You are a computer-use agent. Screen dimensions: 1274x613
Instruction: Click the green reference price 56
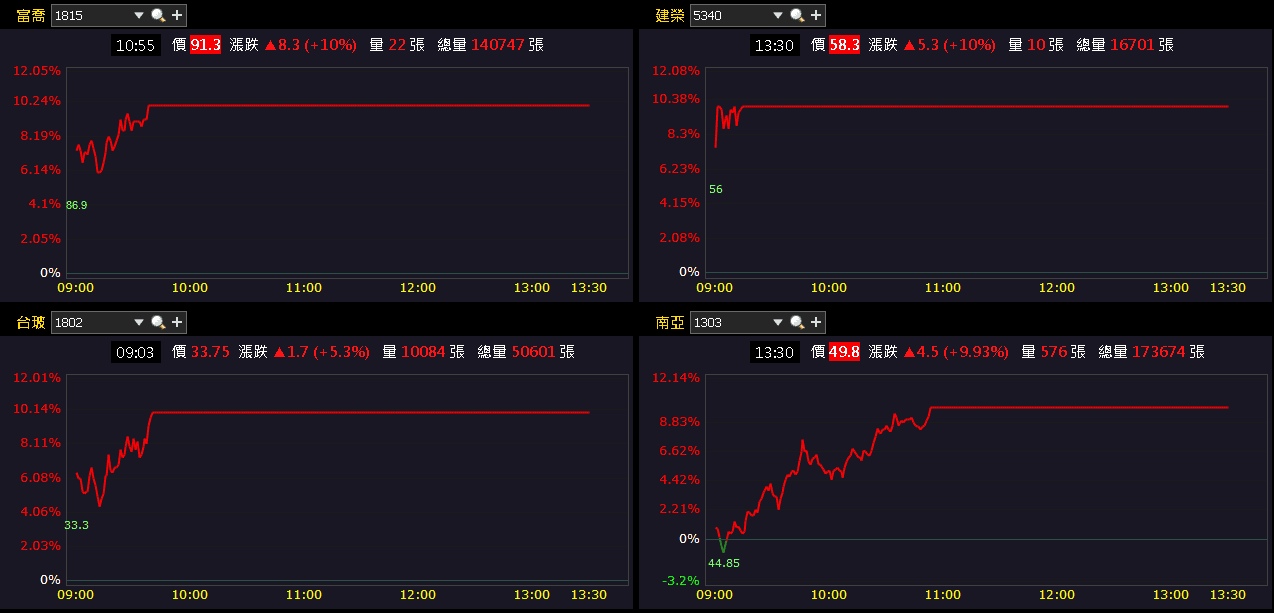click(715, 189)
